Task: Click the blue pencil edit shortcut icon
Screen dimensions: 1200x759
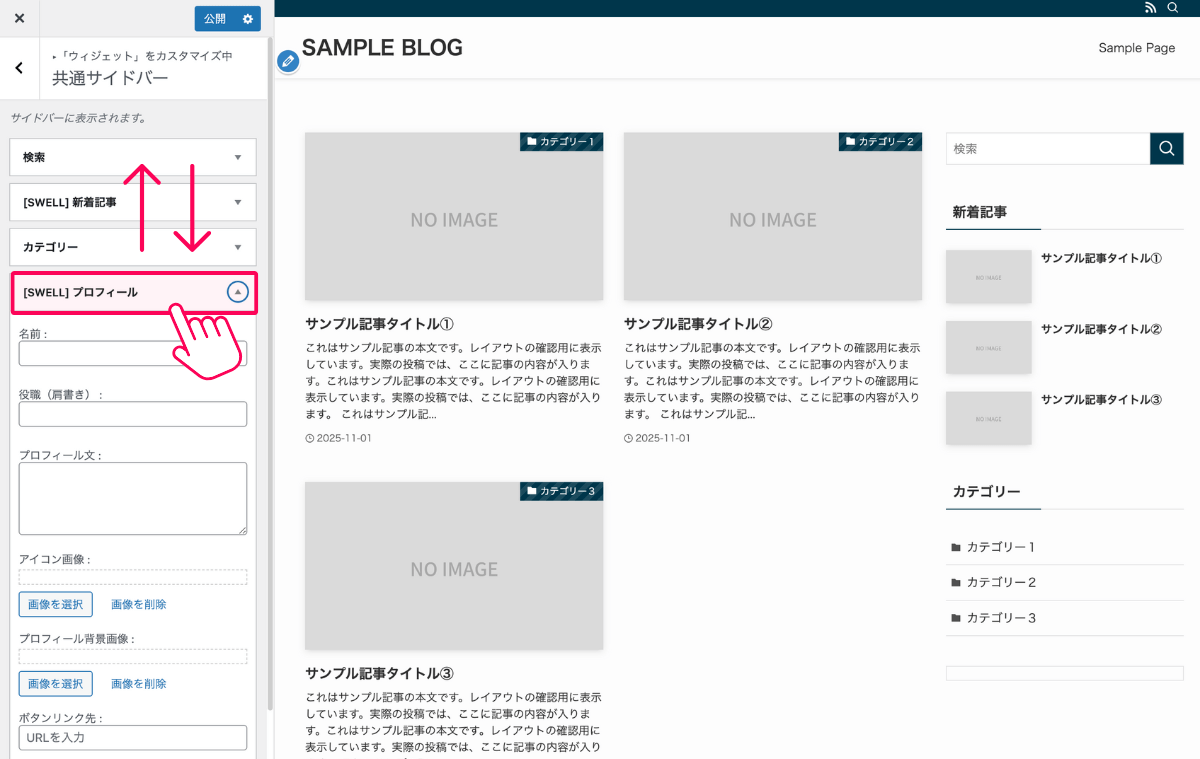Action: coord(288,62)
